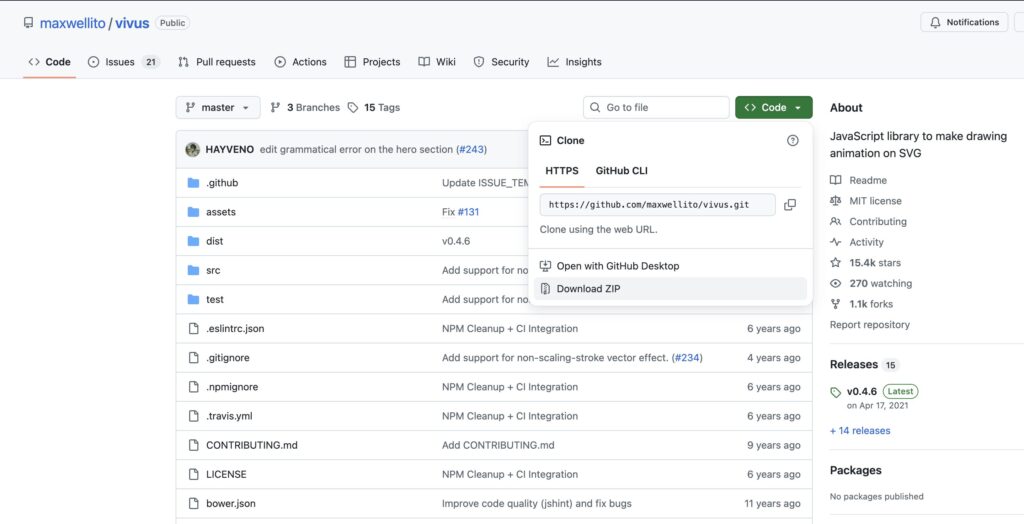Click the Go to file search field
Viewport: 1024px width, 524px height.
click(656, 108)
